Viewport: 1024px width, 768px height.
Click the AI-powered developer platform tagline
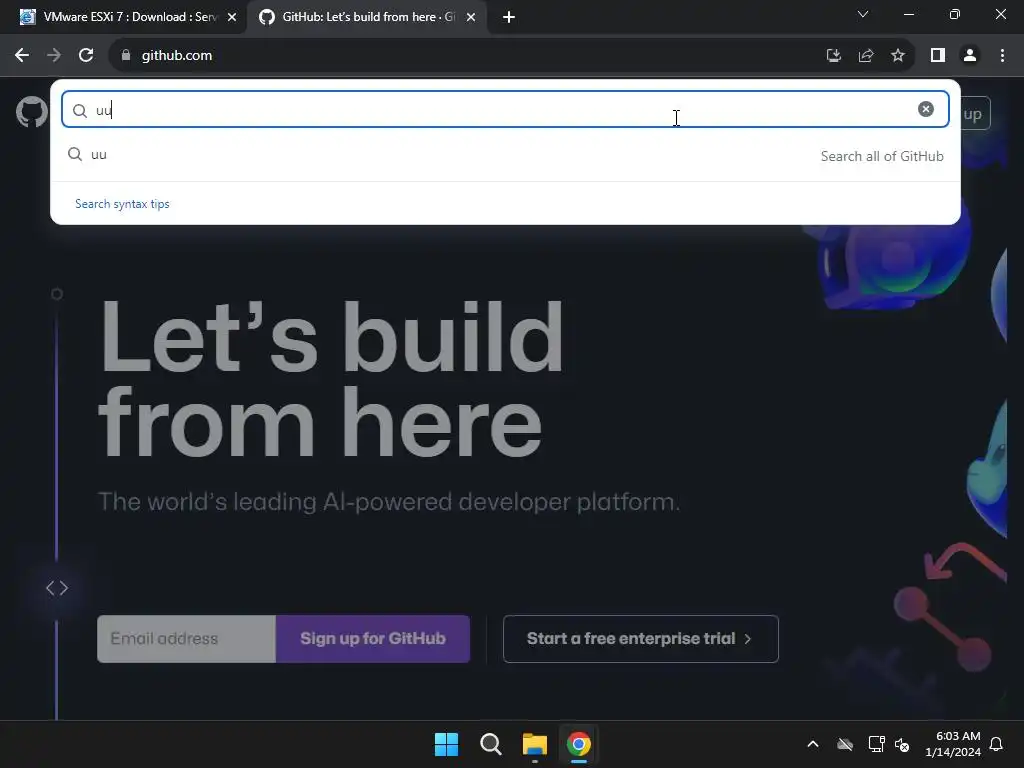[389, 502]
